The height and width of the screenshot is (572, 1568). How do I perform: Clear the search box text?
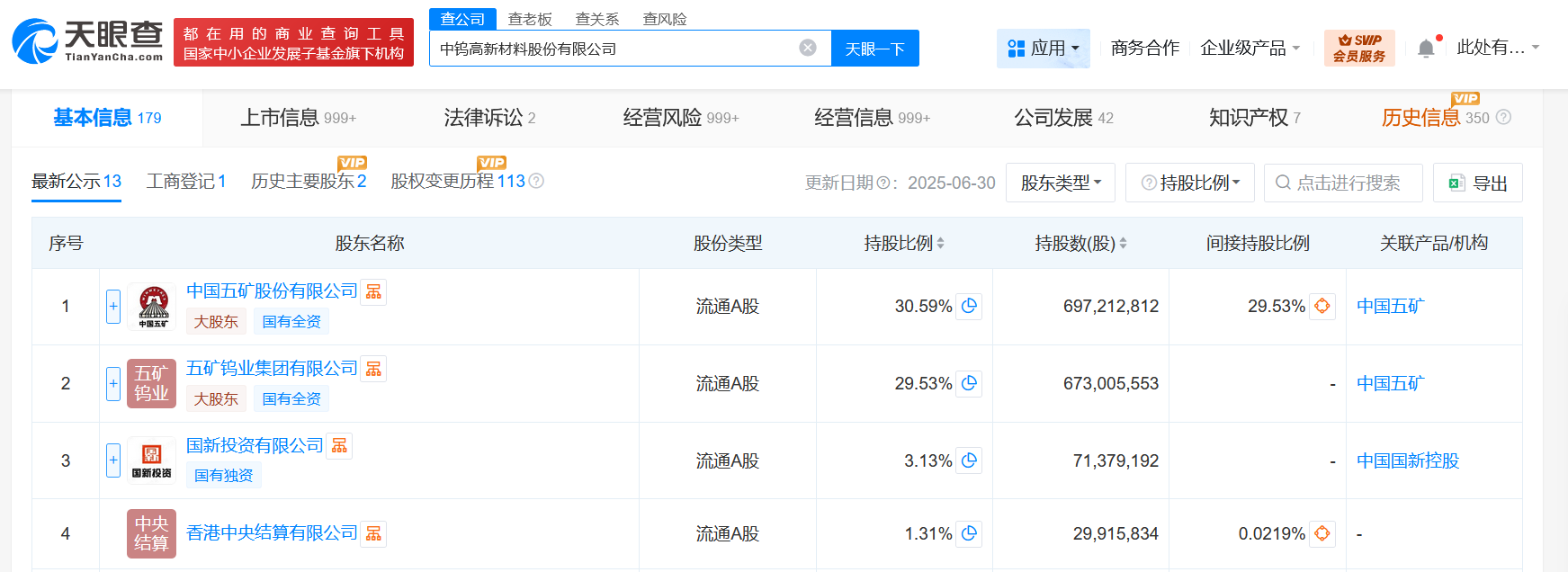[x=808, y=48]
